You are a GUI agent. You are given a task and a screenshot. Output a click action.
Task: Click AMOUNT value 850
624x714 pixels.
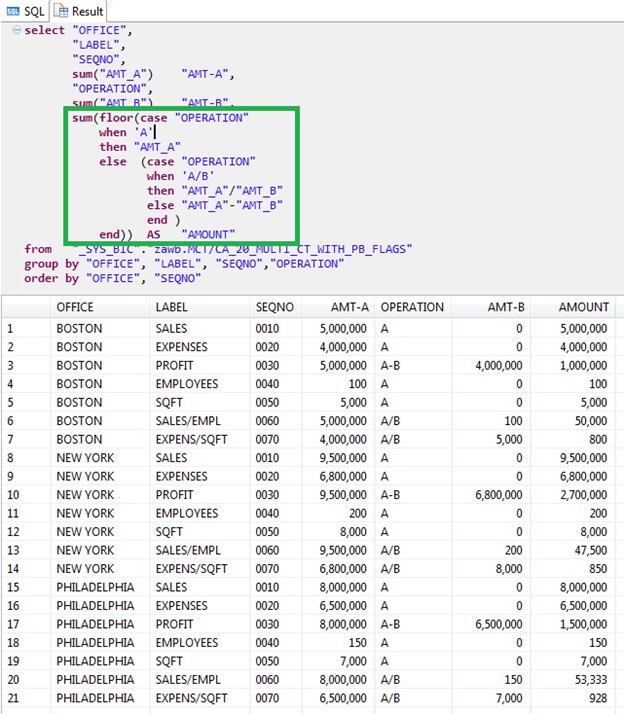[598, 568]
